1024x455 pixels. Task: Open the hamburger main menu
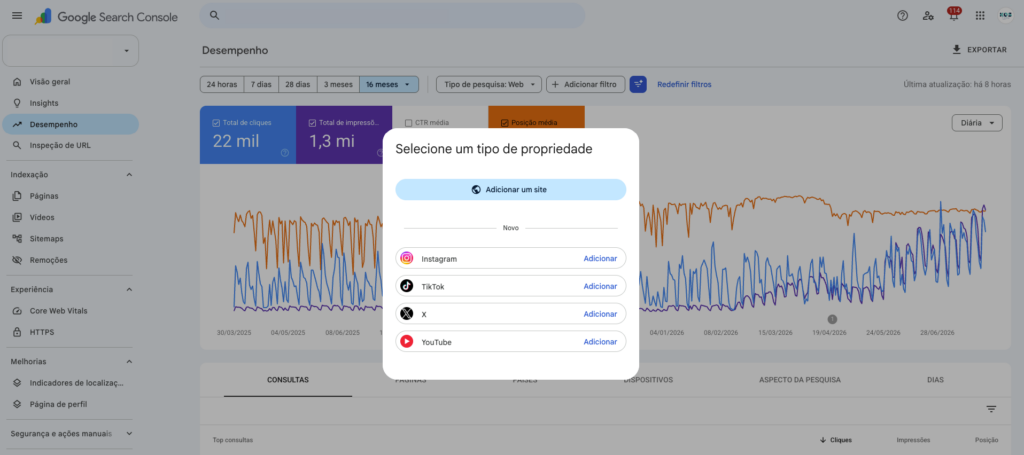coord(17,16)
